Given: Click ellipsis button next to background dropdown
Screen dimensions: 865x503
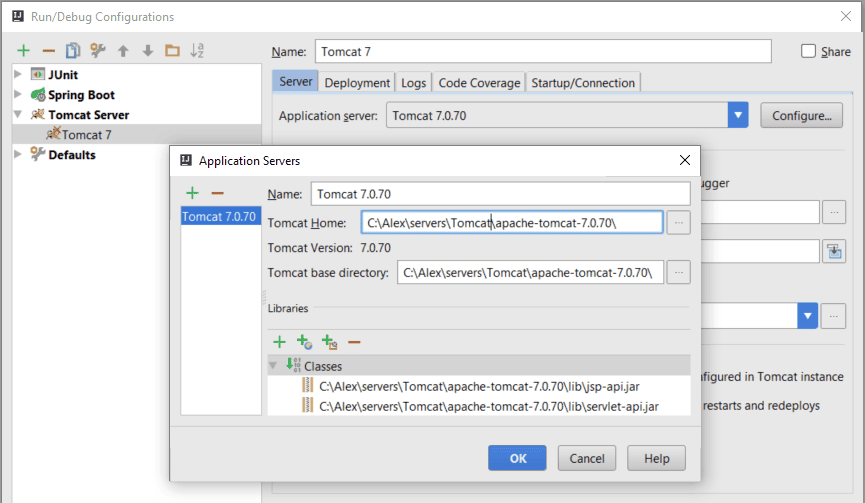Looking at the screenshot, I should tap(834, 316).
